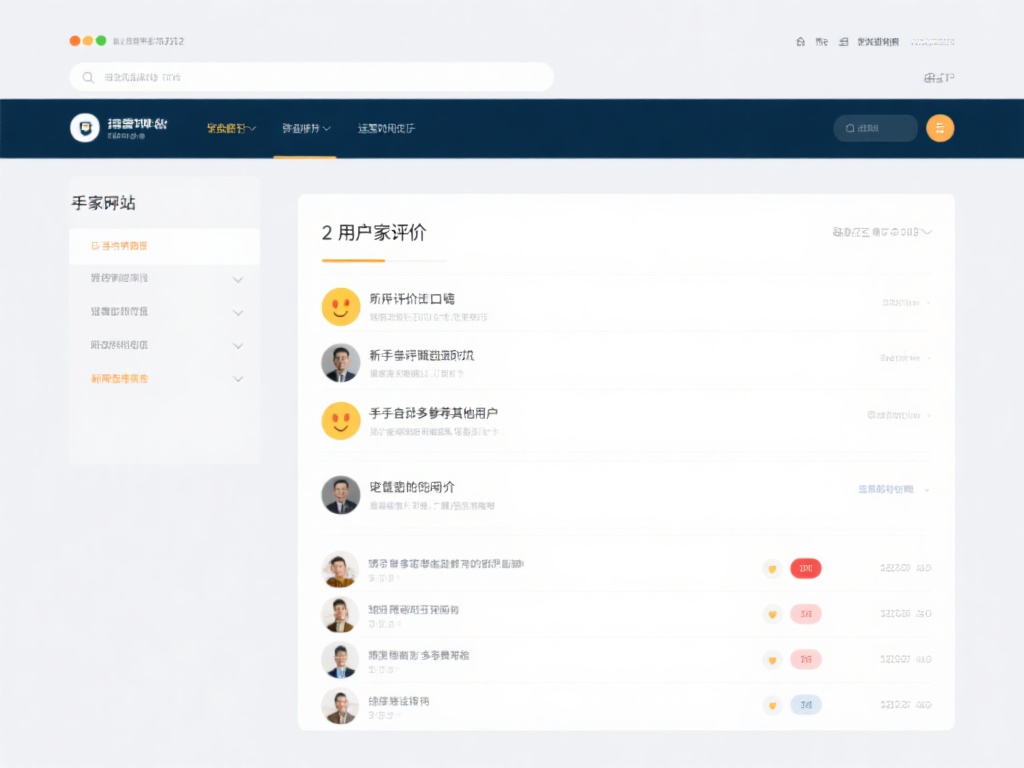The height and width of the screenshot is (768, 1024).
Task: Click the home icon in the top-right header
Action: tap(799, 42)
